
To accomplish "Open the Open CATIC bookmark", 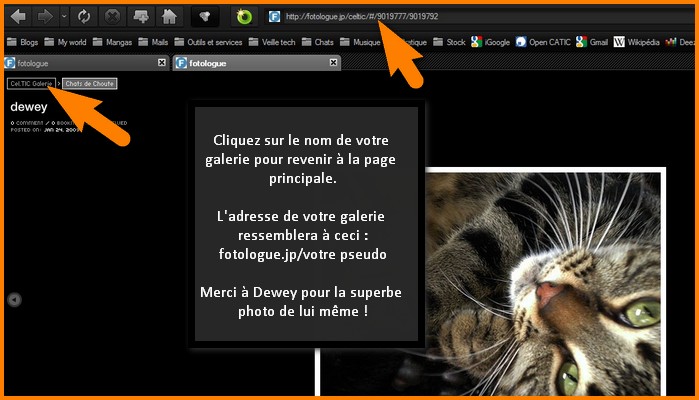I will pos(543,42).
